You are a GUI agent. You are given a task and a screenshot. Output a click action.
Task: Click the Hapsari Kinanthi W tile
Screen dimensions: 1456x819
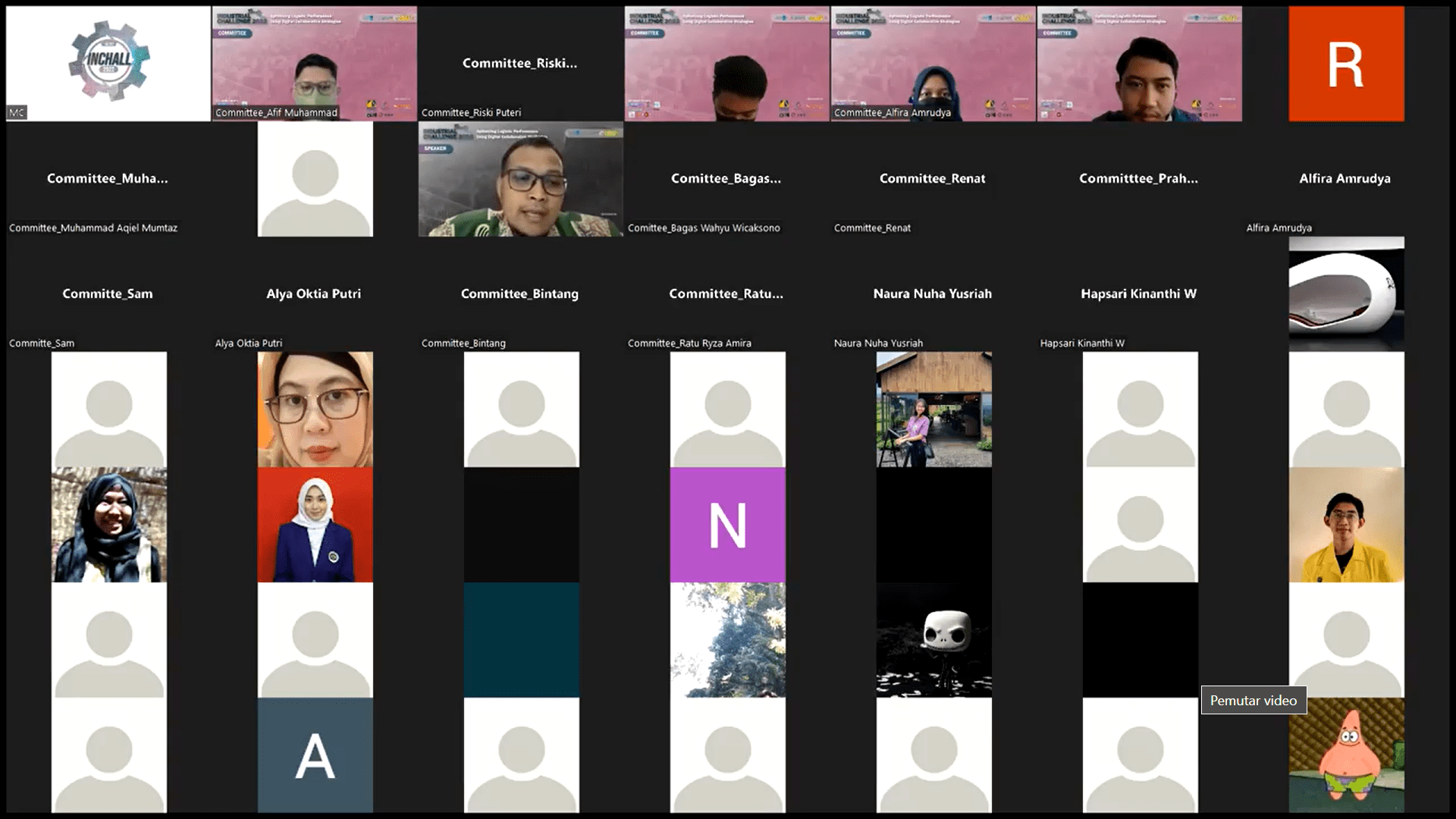tap(1138, 294)
